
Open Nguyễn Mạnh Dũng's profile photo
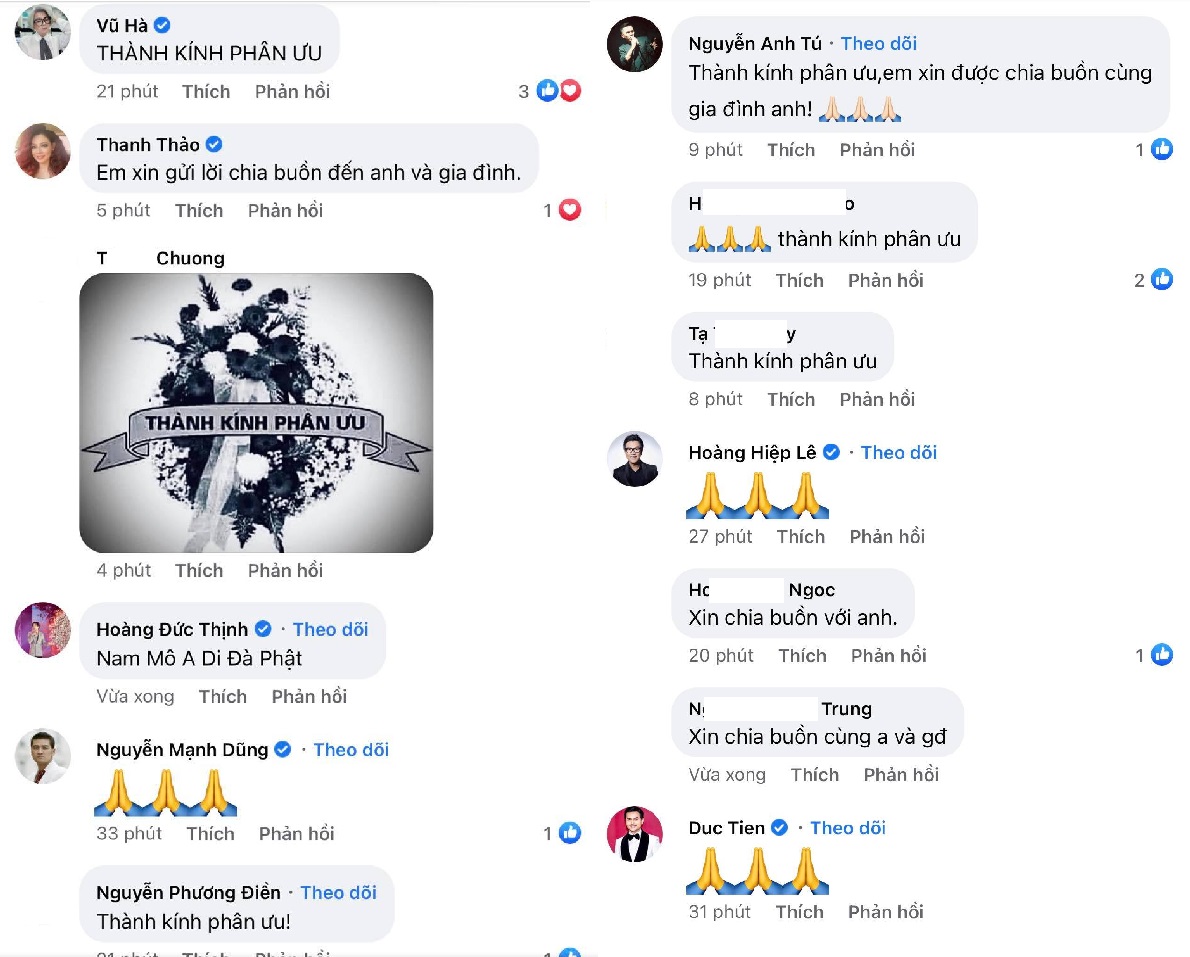click(x=42, y=756)
